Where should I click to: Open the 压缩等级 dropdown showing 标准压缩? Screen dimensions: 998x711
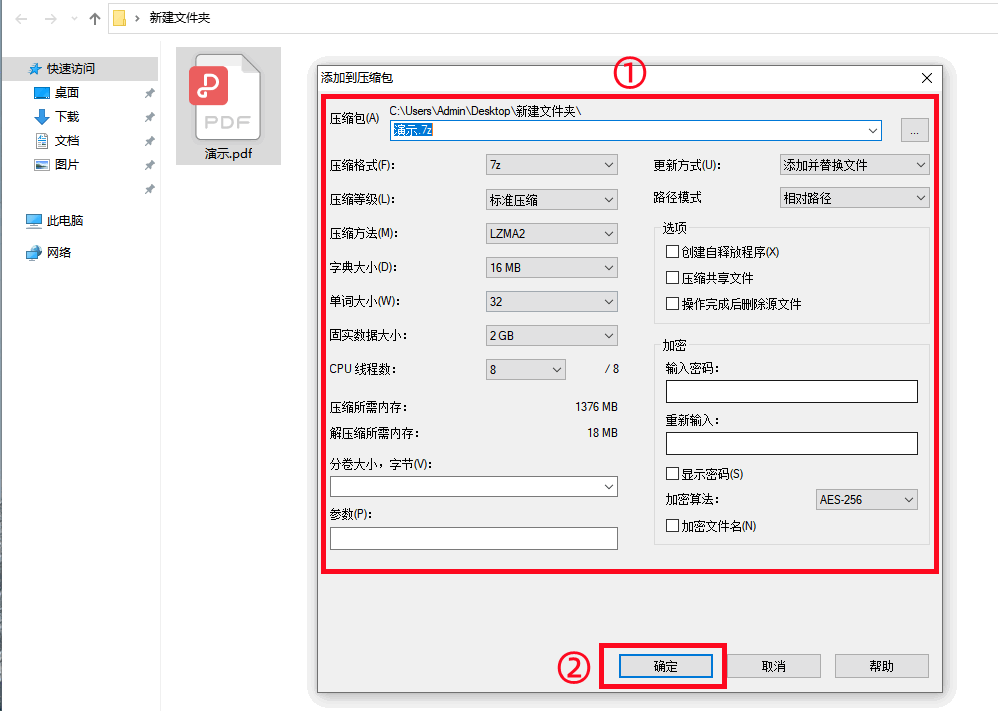pos(551,200)
